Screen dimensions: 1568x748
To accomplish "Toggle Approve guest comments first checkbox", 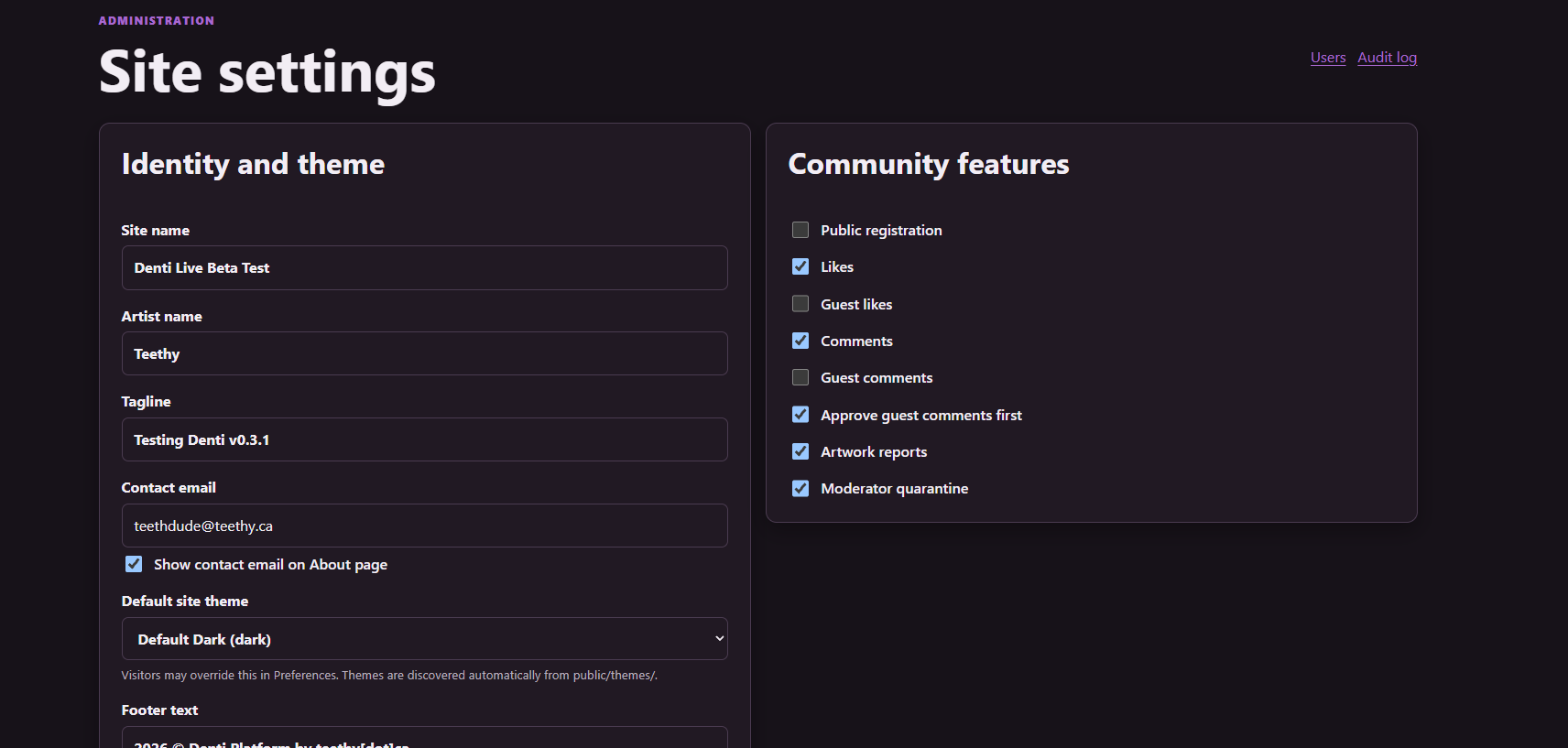I will [x=800, y=415].
